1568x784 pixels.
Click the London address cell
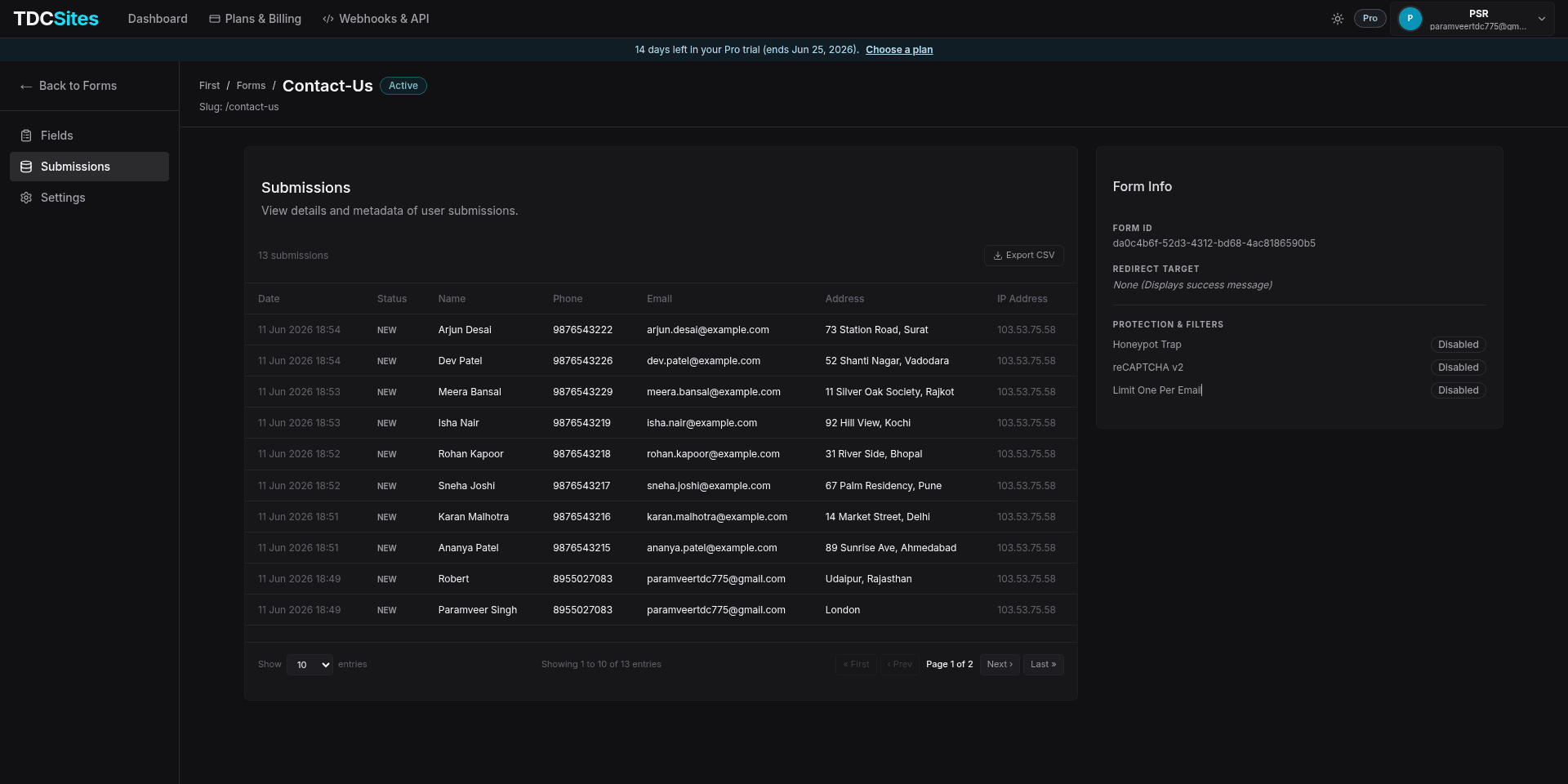842,610
